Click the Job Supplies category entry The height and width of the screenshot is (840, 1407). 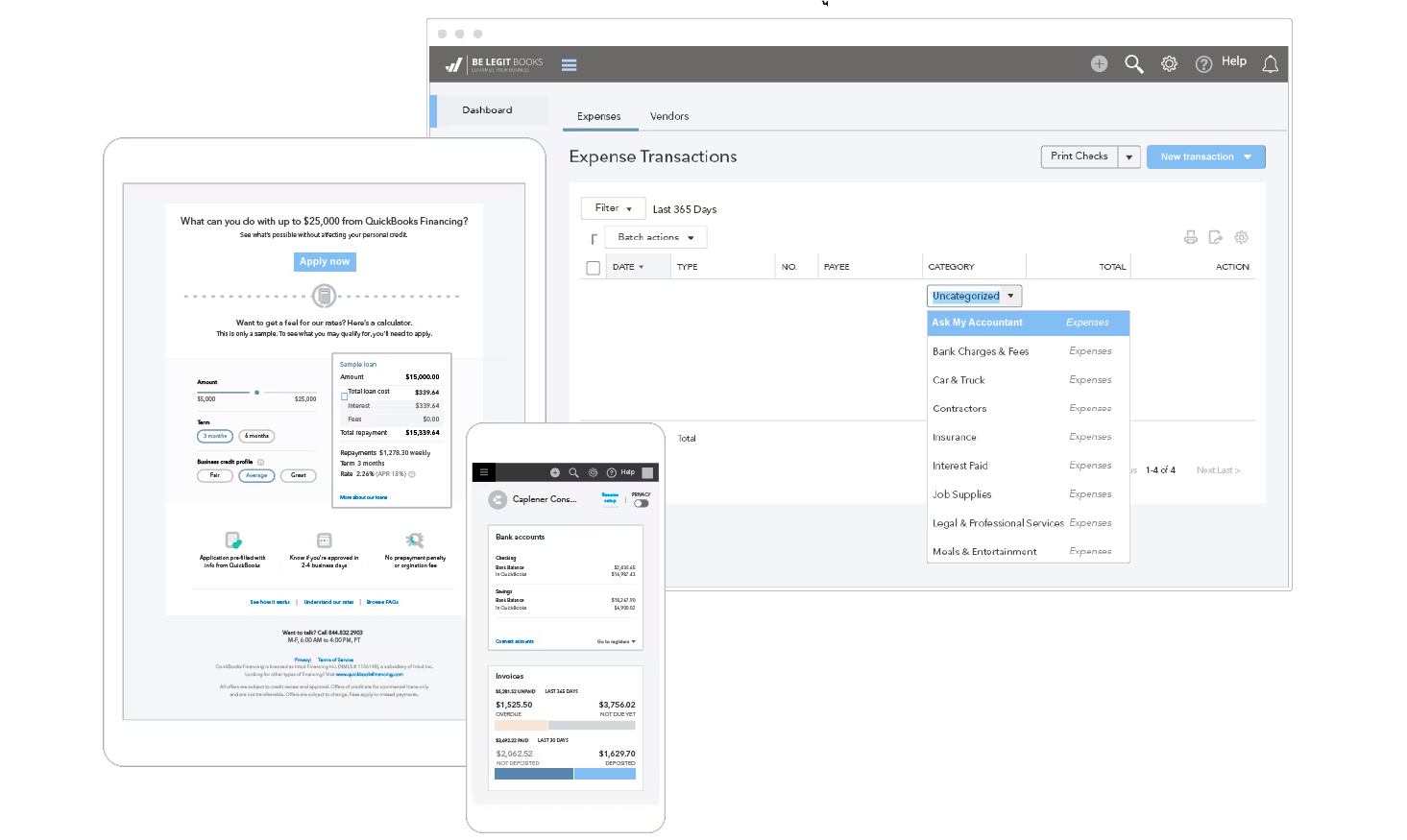(x=1028, y=494)
